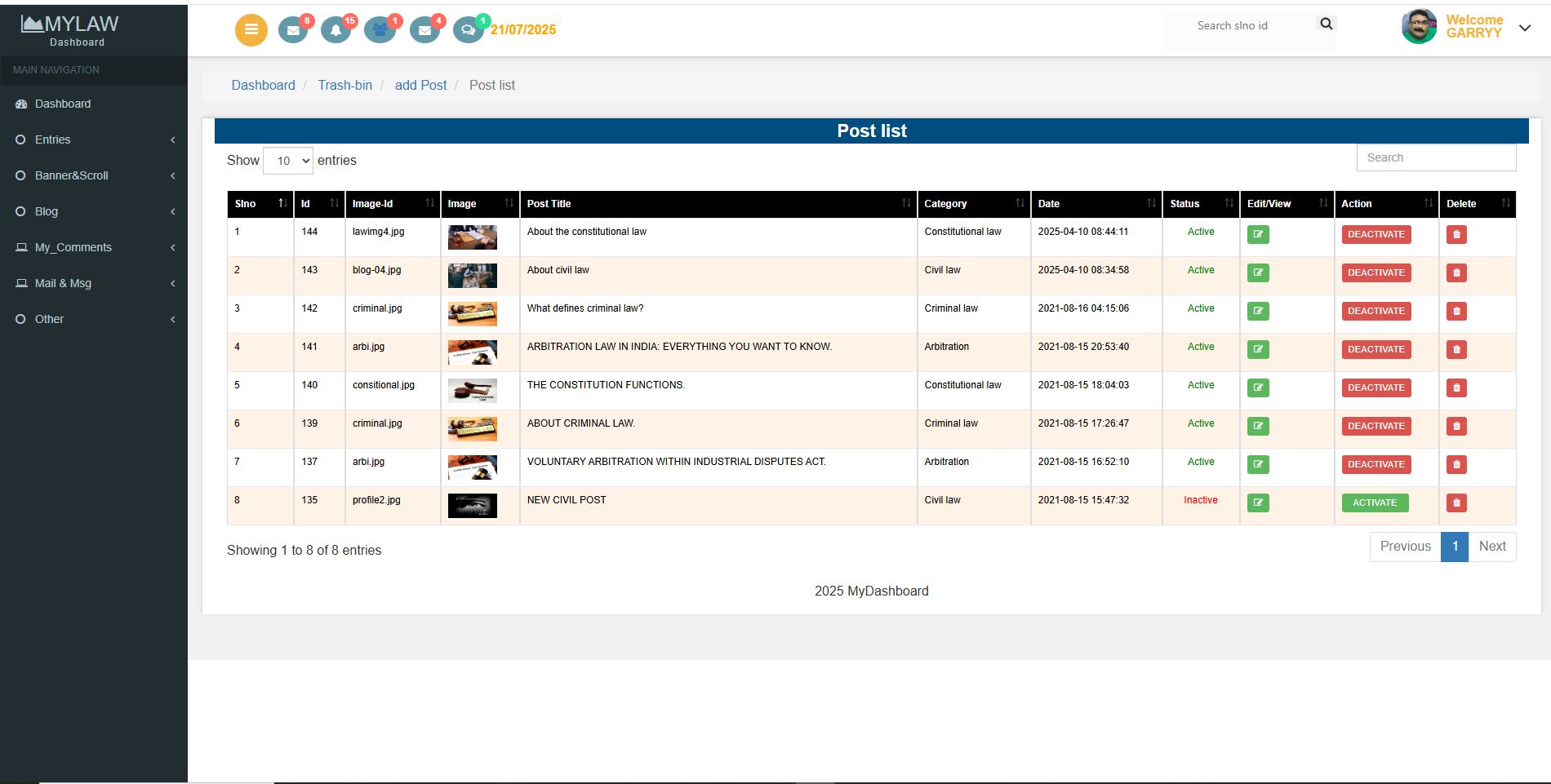The height and width of the screenshot is (784, 1551).
Task: Delete post with Id 141
Action: pos(1456,349)
